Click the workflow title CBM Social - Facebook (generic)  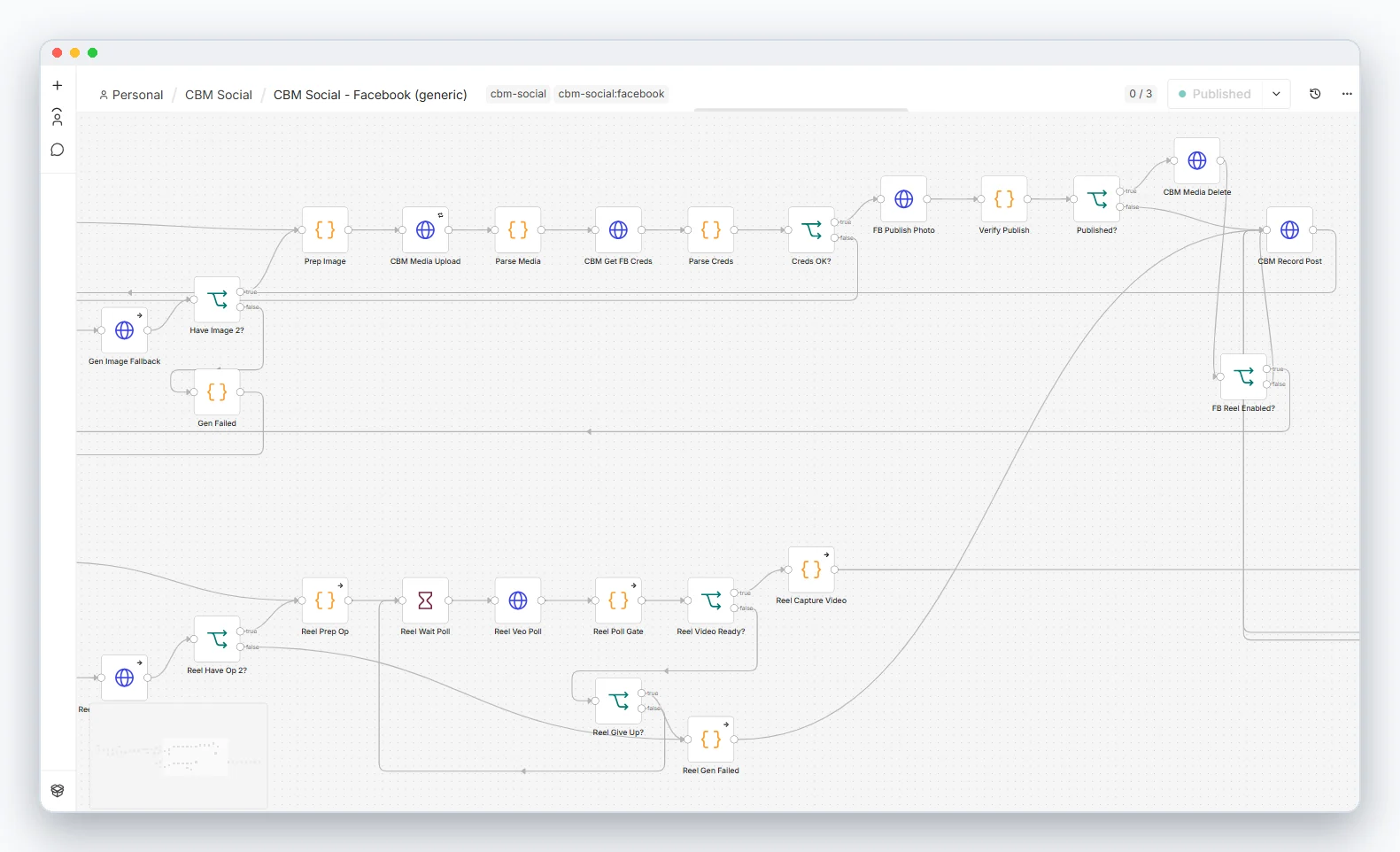coord(370,95)
